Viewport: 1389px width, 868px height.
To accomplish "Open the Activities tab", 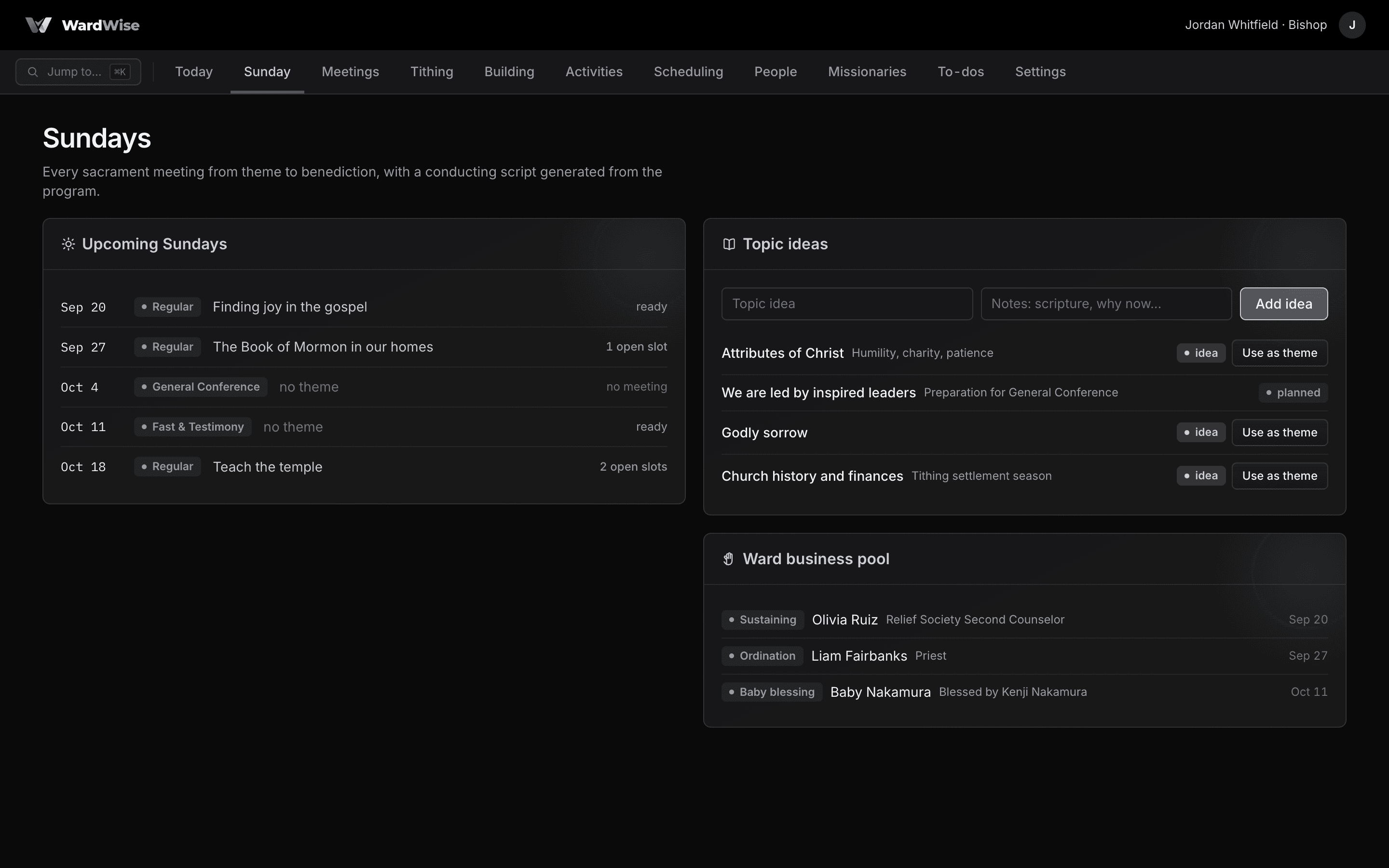I will click(x=594, y=72).
